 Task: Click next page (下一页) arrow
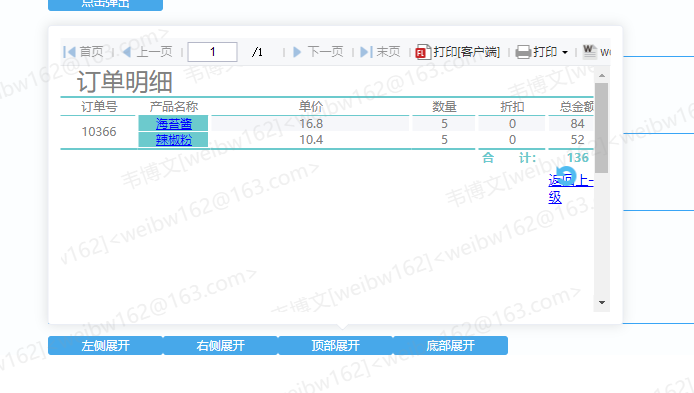[x=297, y=52]
